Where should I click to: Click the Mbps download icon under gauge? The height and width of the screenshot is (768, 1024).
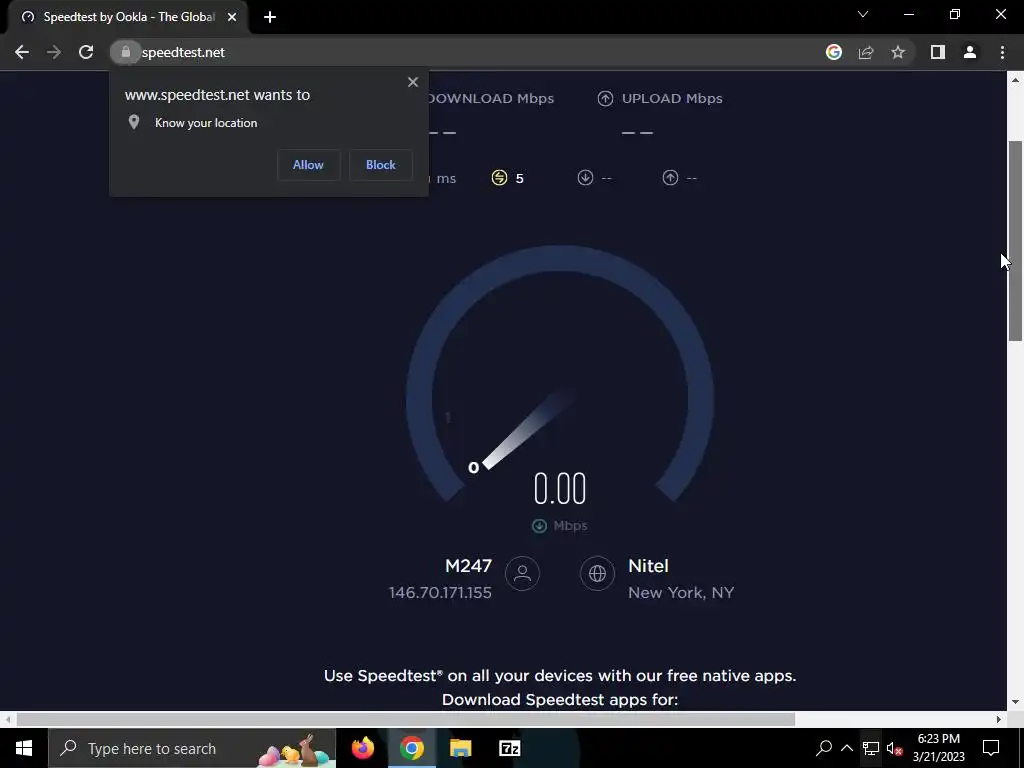(539, 526)
